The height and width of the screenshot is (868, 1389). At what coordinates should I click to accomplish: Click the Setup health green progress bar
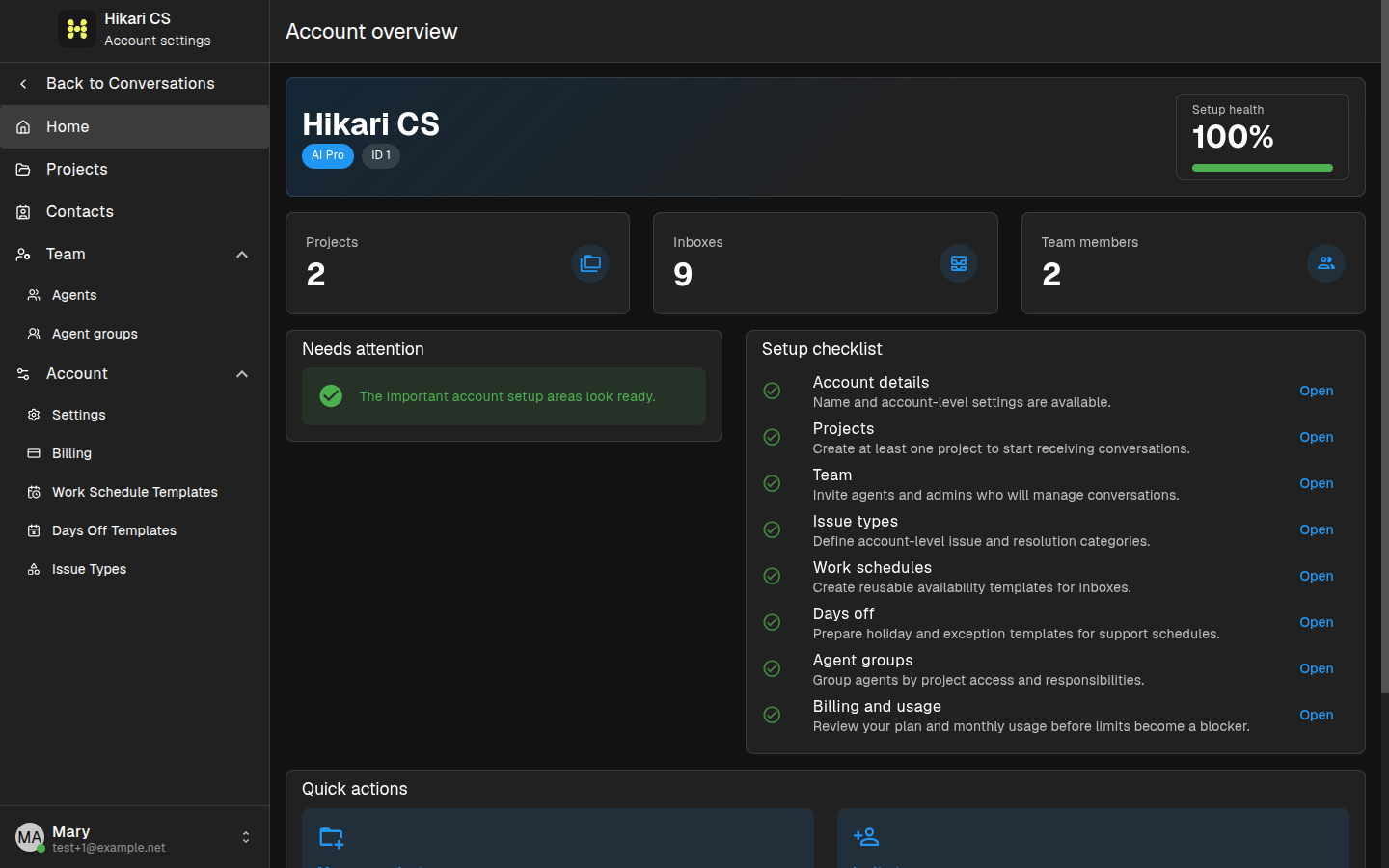click(x=1262, y=168)
